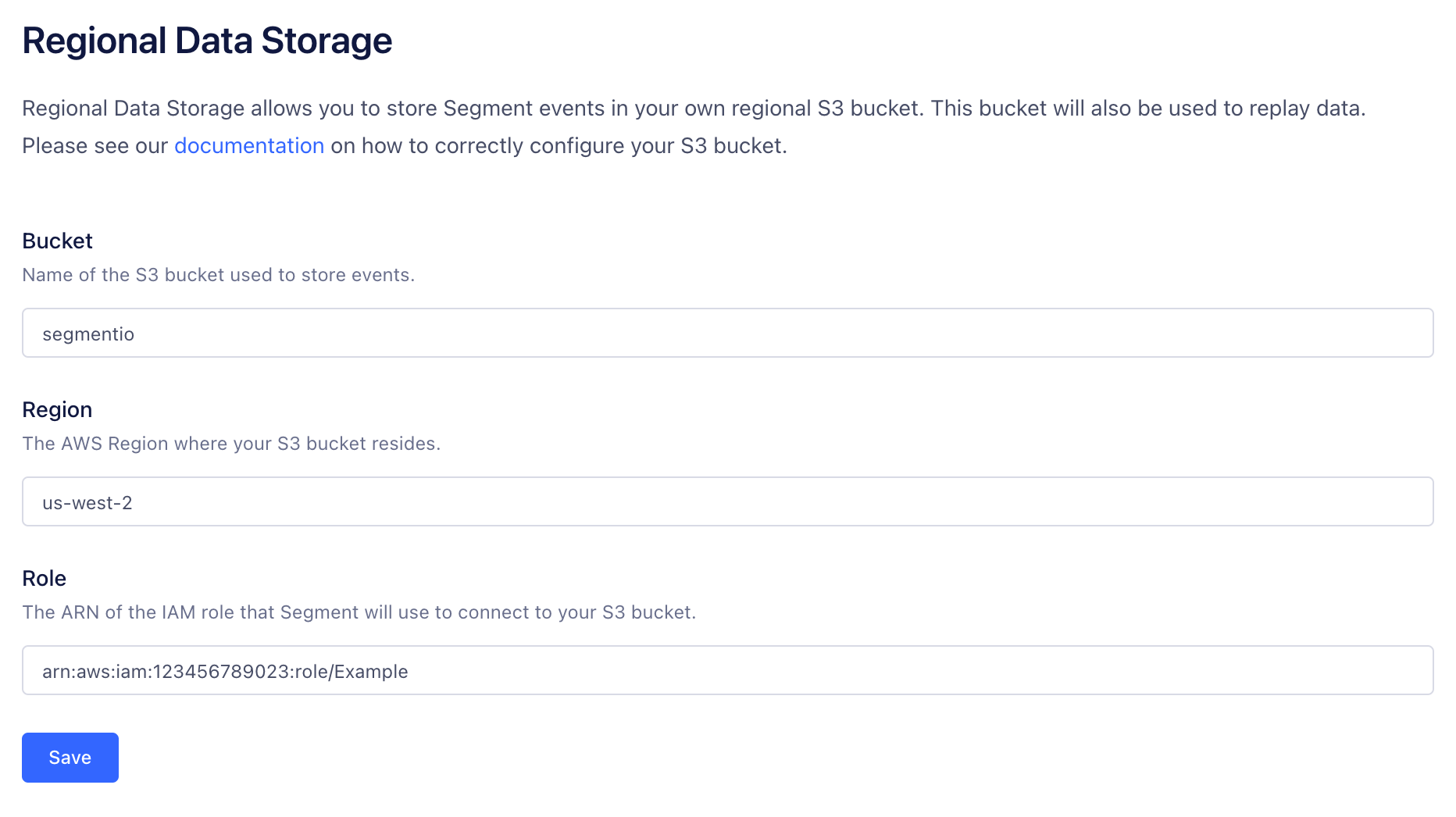The height and width of the screenshot is (817, 1456).
Task: Click the 'Regional Data Storage allows you' sentence
Action: coord(469,109)
